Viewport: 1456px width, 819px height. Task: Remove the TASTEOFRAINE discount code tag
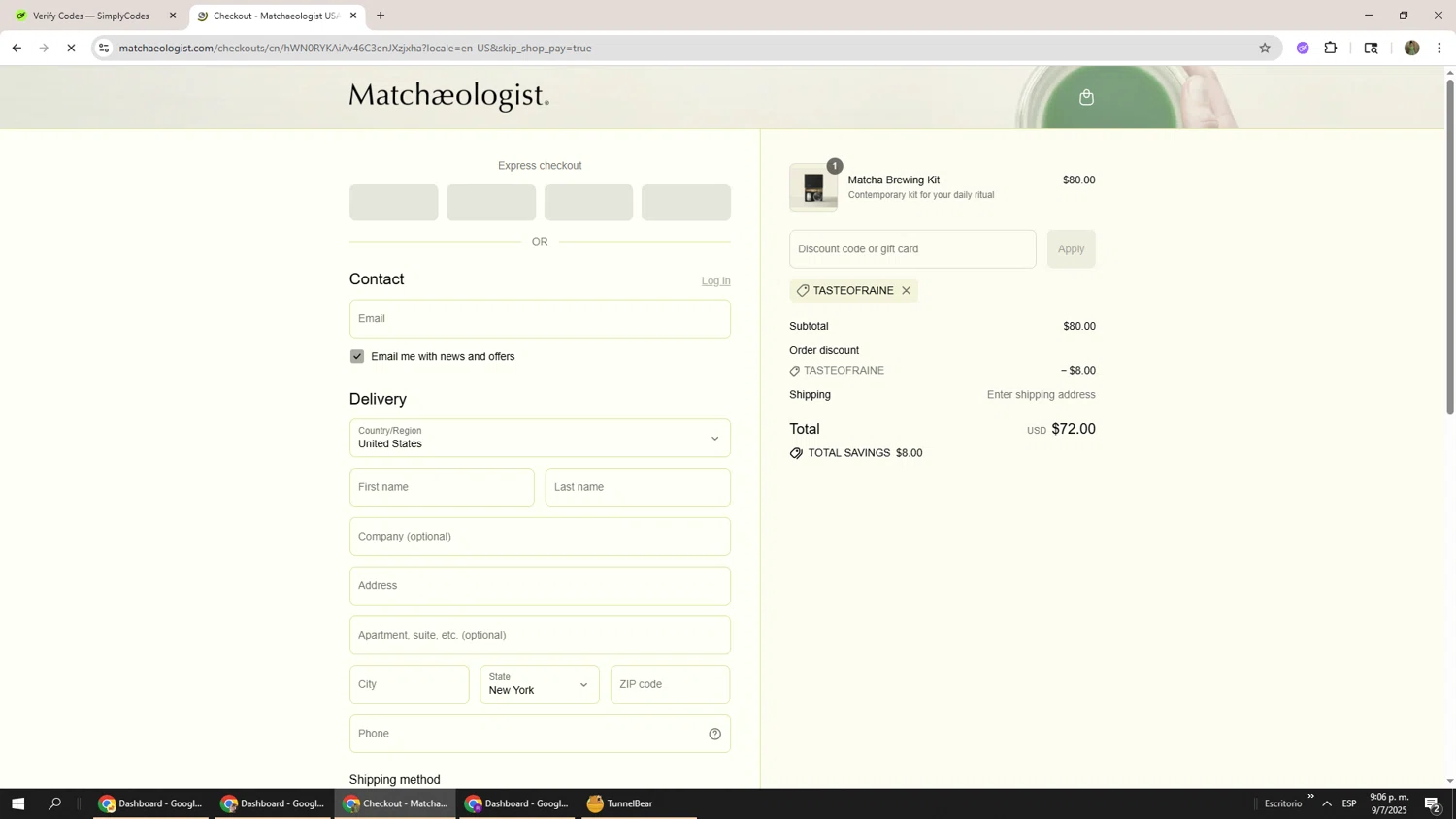pos(906,291)
